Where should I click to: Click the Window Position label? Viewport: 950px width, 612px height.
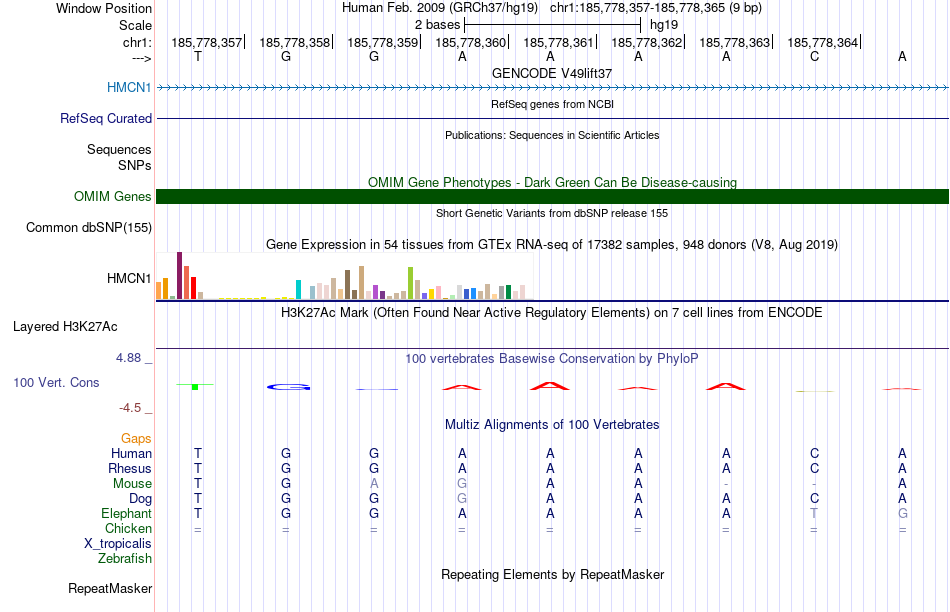point(104,8)
